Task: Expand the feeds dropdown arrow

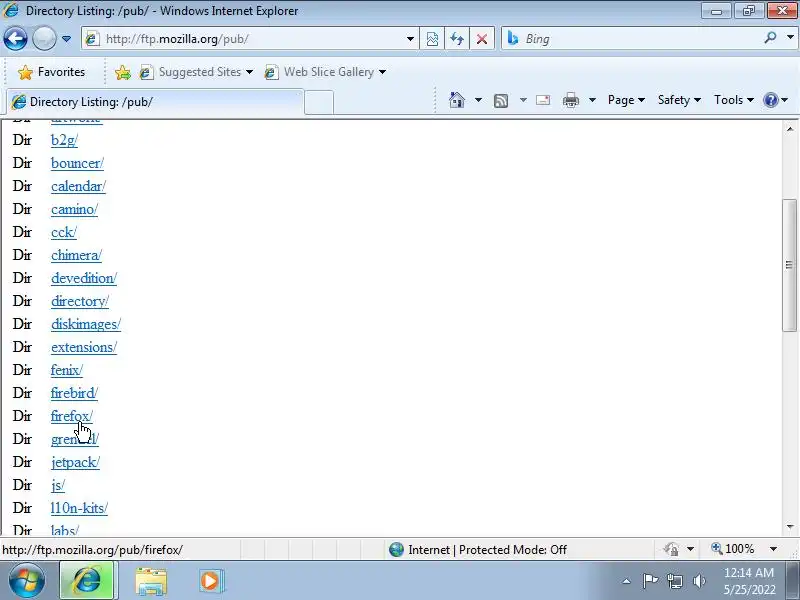Action: click(x=523, y=100)
